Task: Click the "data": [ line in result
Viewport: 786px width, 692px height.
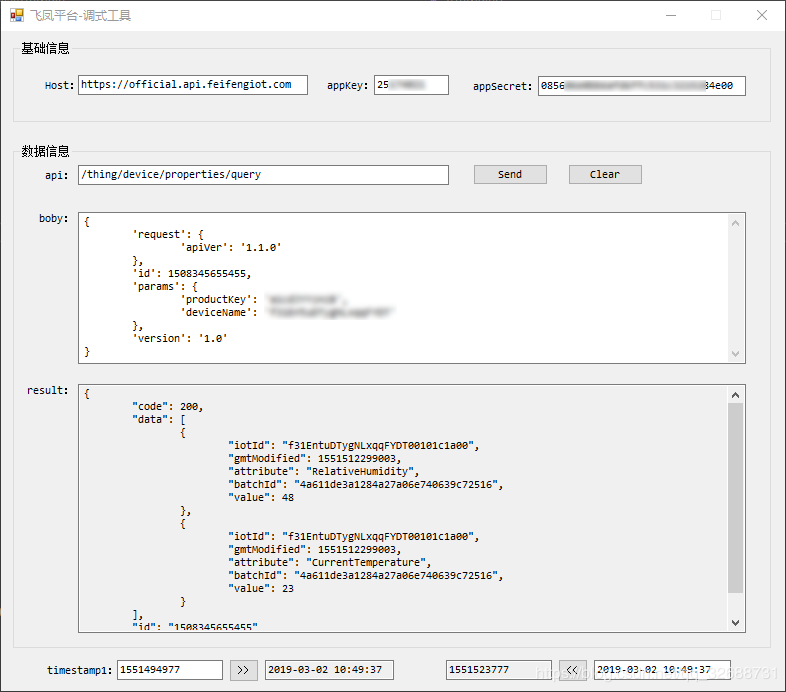Action: [x=158, y=419]
